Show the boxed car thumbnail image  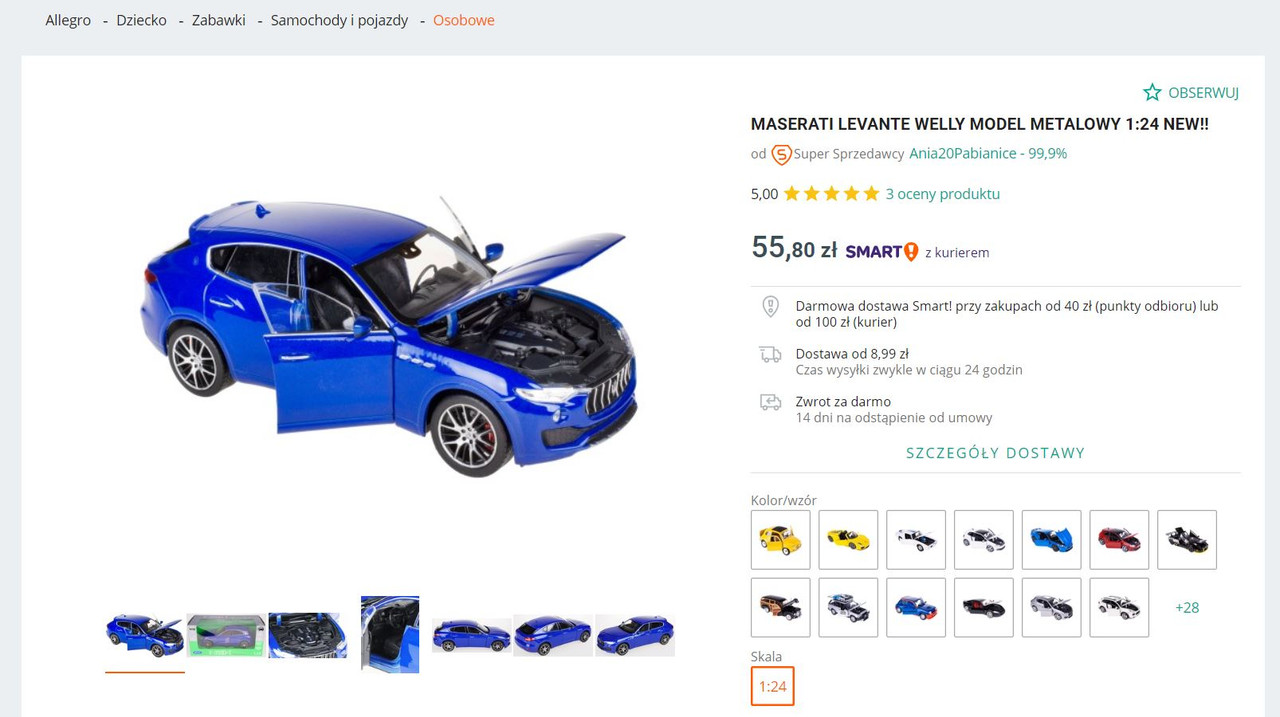point(226,635)
